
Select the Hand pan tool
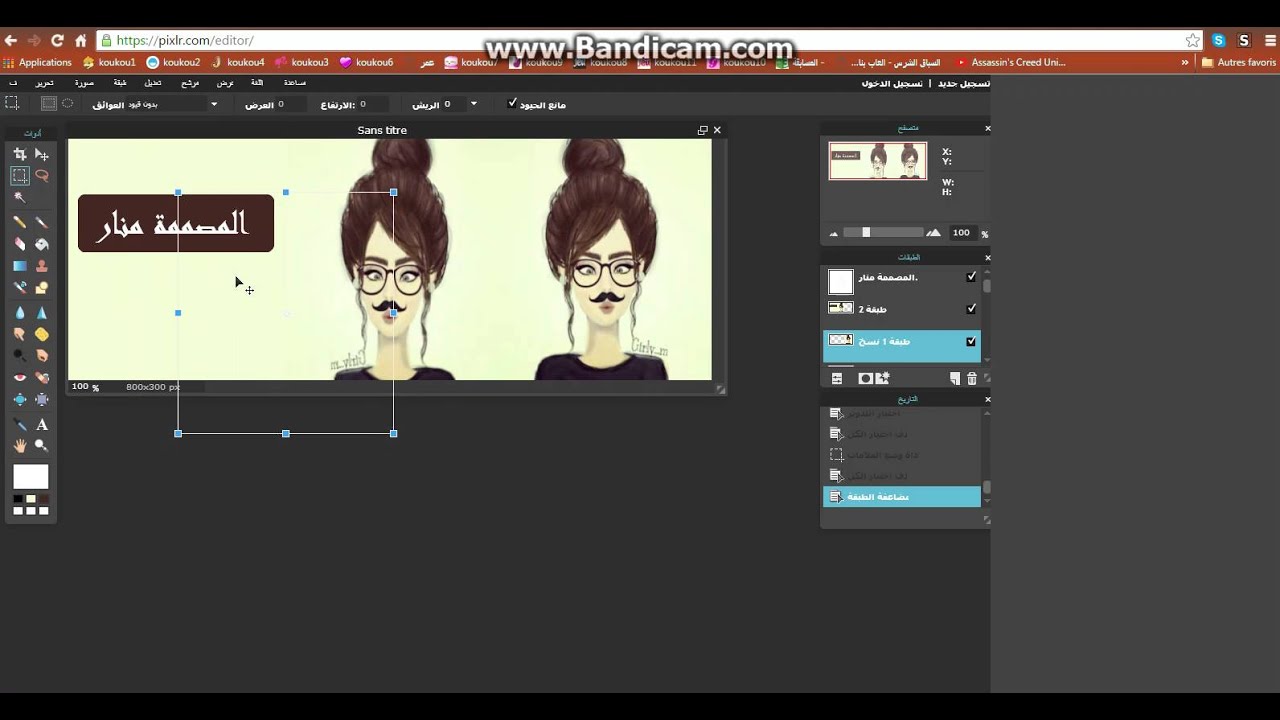pyautogui.click(x=19, y=446)
